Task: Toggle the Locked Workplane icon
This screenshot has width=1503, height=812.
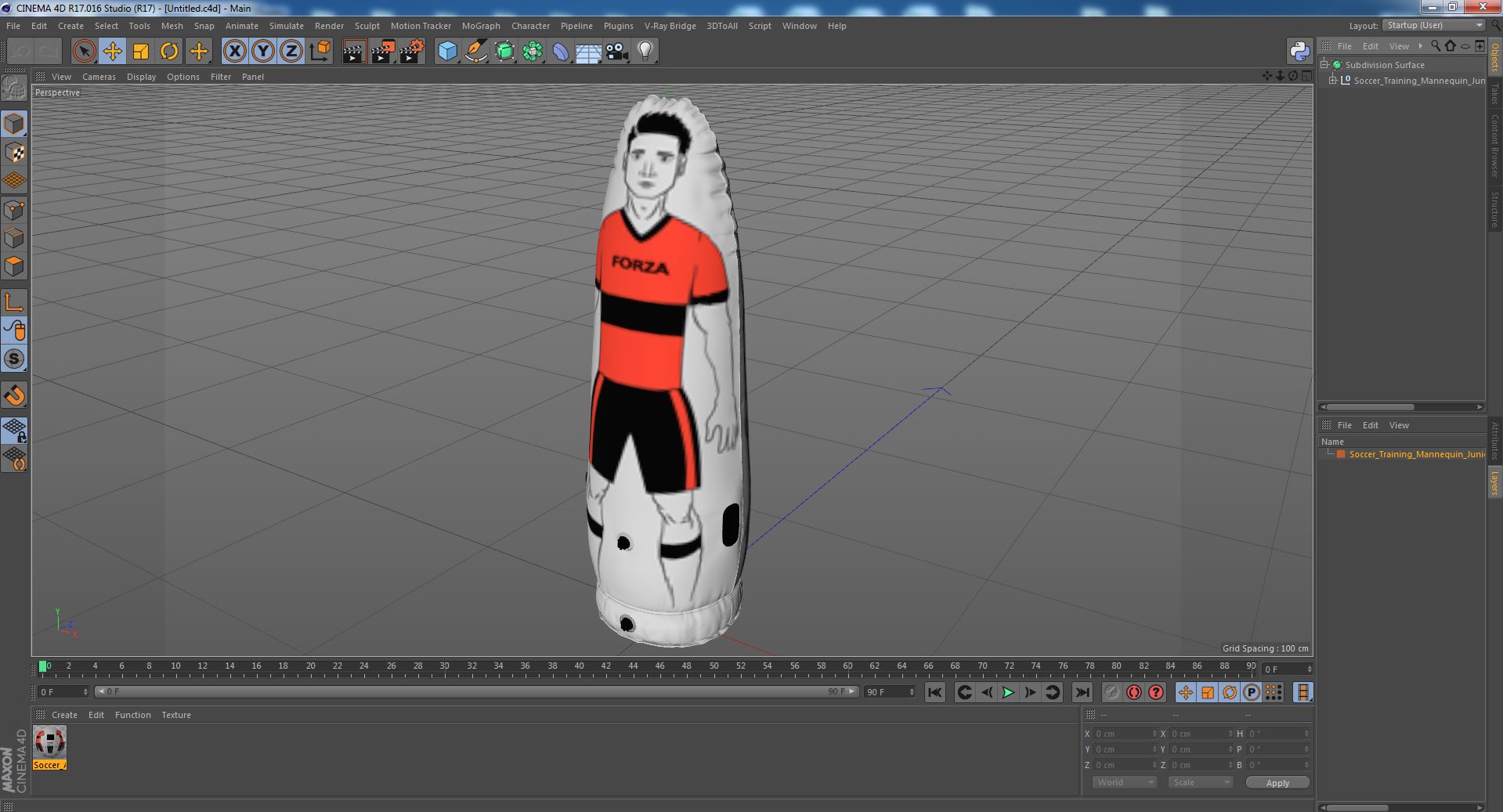Action: coord(14,430)
